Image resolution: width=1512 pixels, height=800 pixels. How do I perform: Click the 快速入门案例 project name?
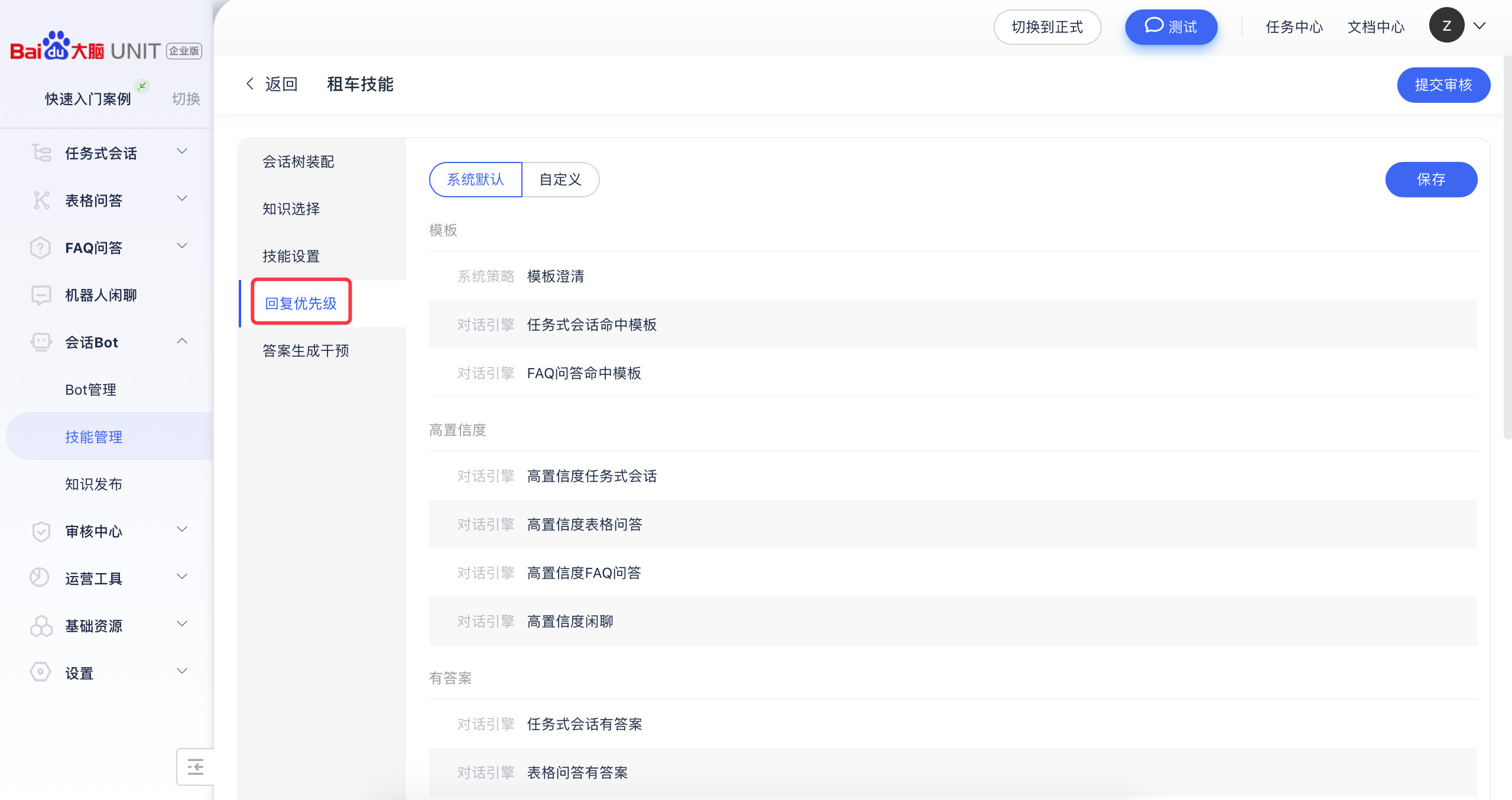(x=88, y=99)
